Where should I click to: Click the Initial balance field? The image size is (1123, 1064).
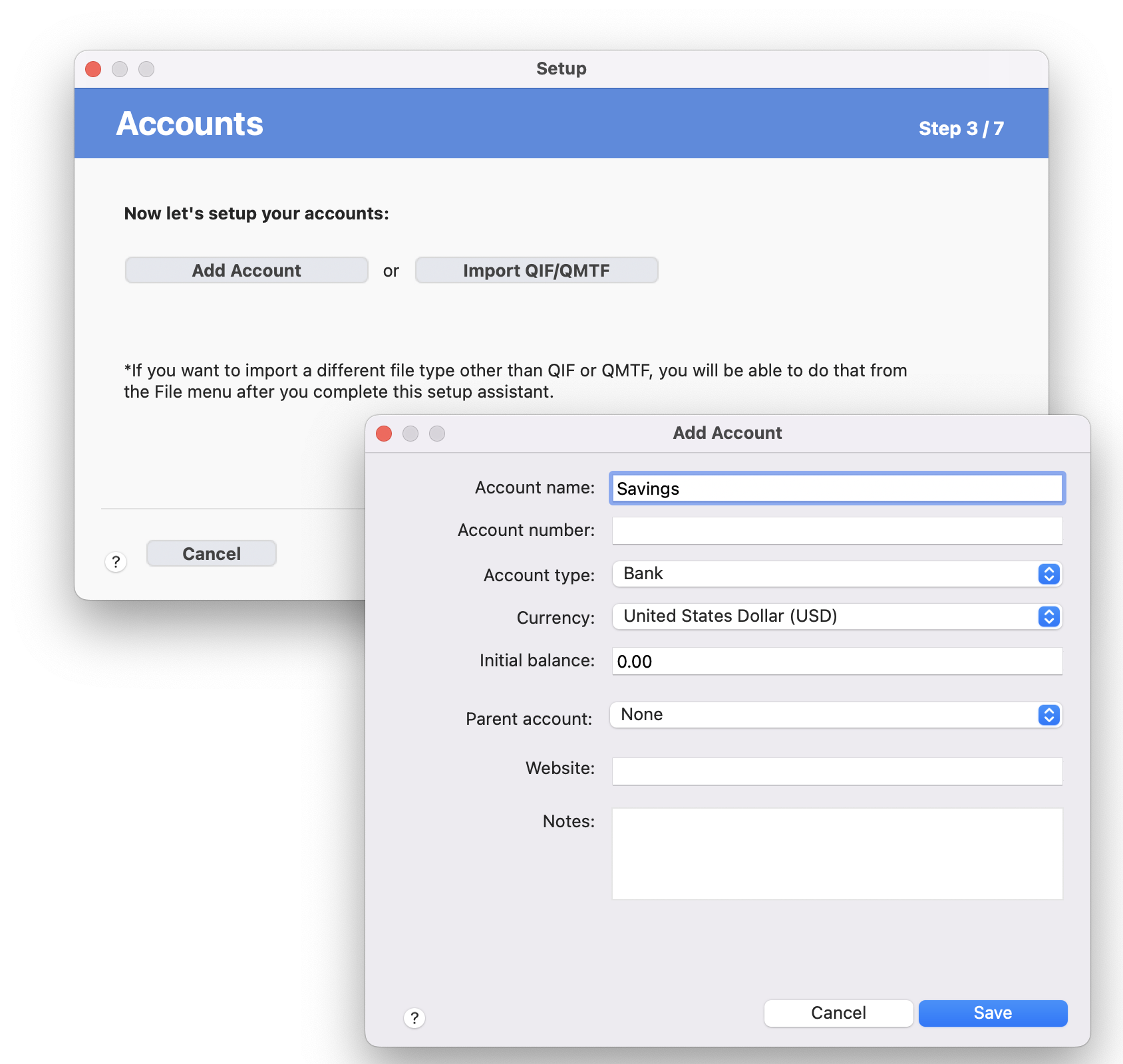pos(837,661)
